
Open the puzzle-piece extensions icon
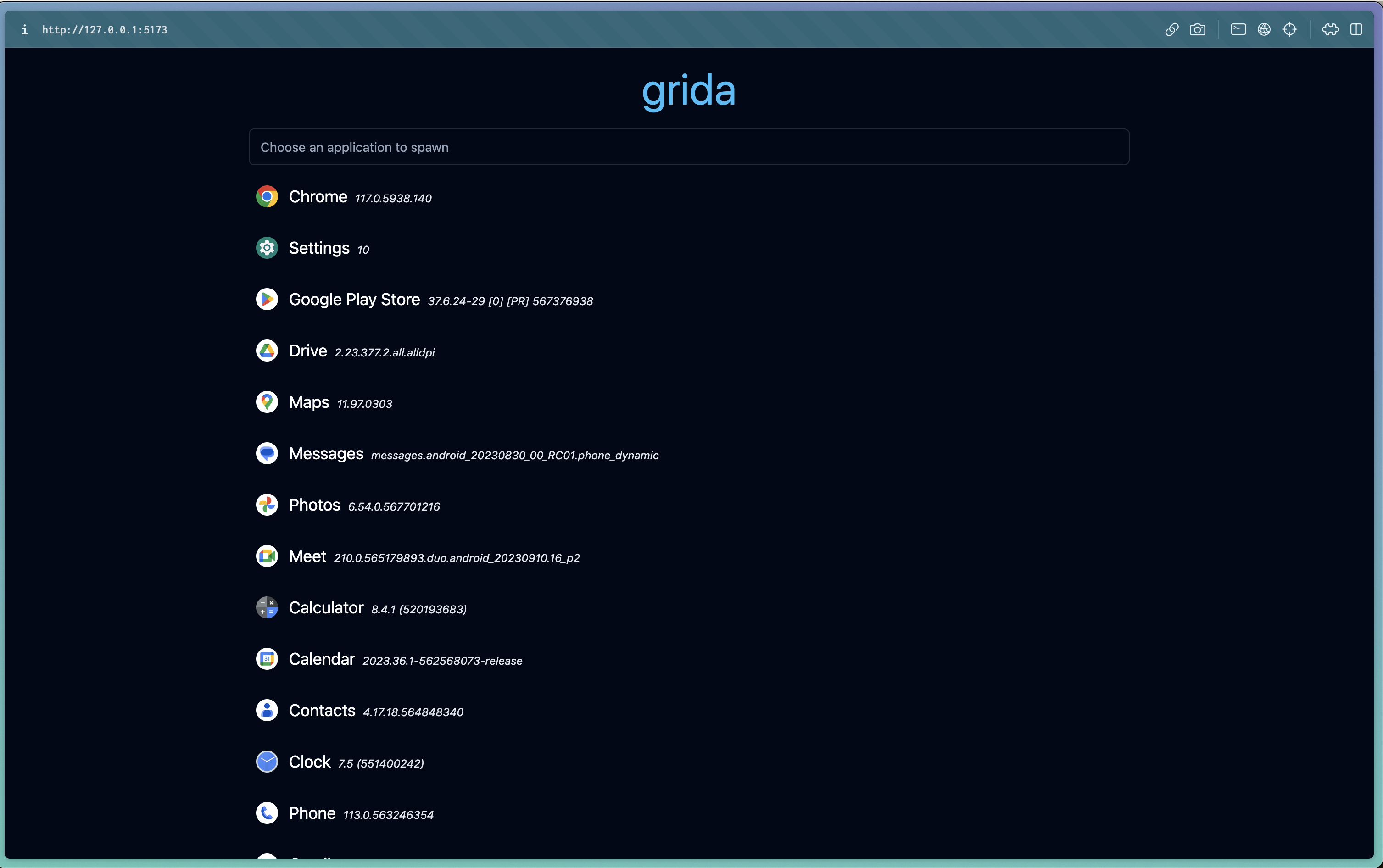click(1330, 29)
